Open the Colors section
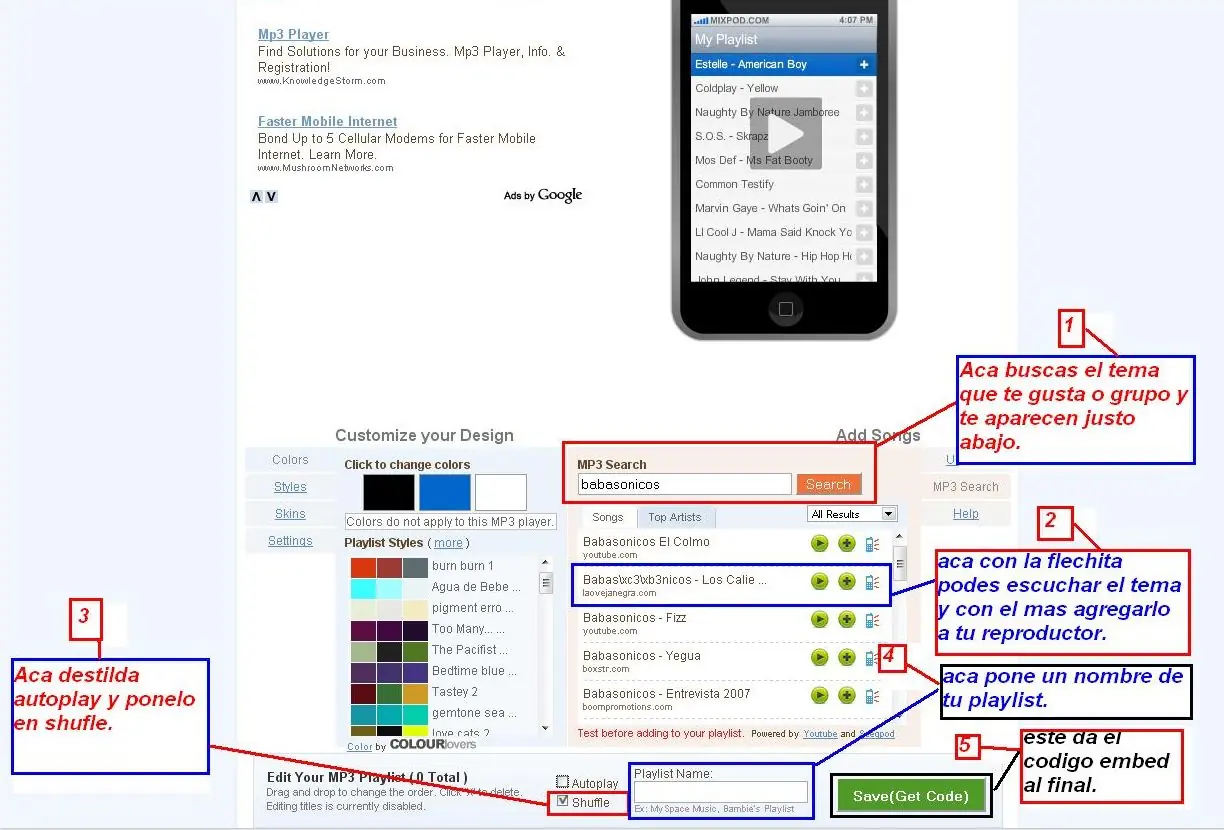 [290, 460]
